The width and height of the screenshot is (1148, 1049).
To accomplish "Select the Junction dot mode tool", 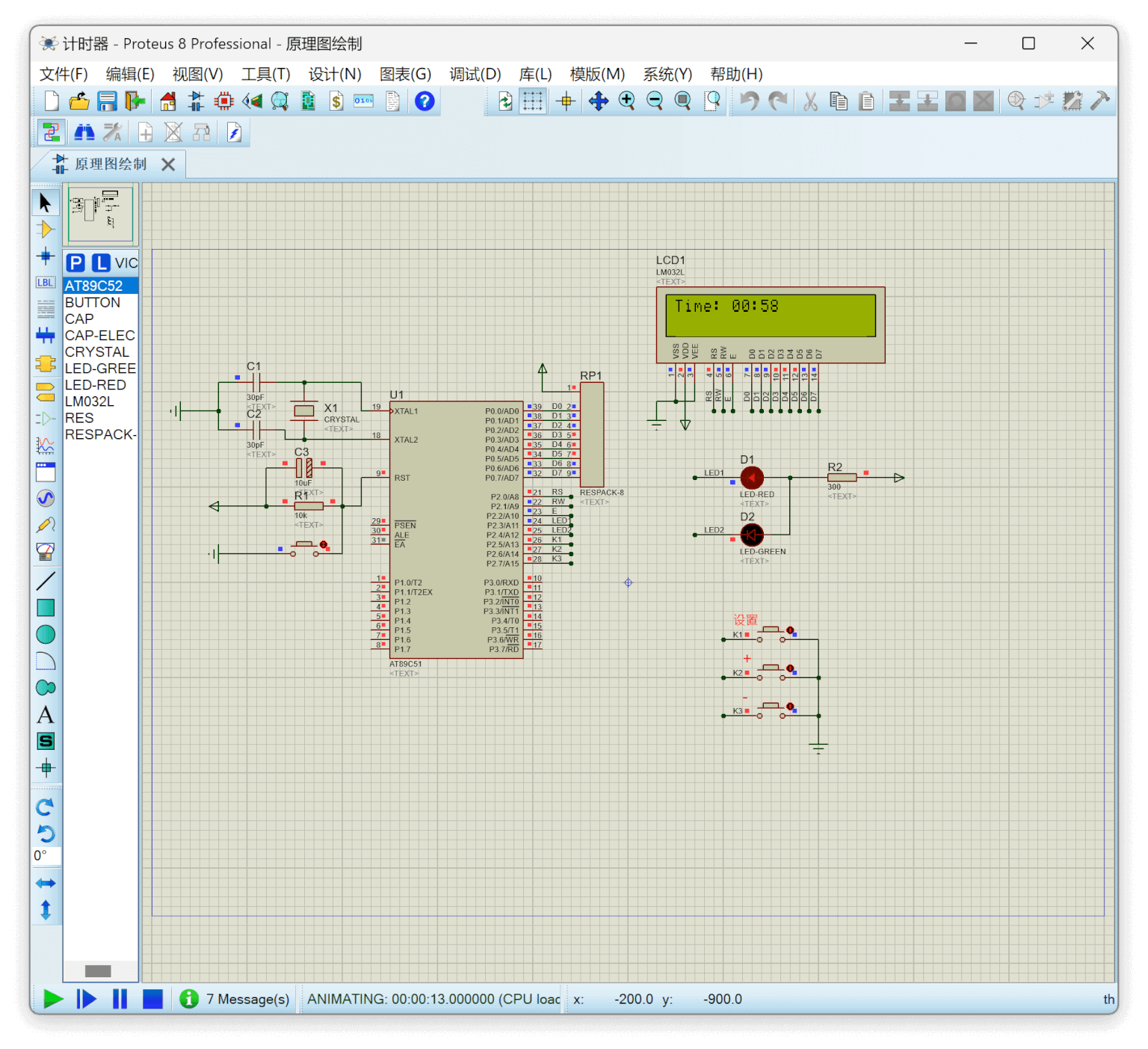I will [x=46, y=256].
